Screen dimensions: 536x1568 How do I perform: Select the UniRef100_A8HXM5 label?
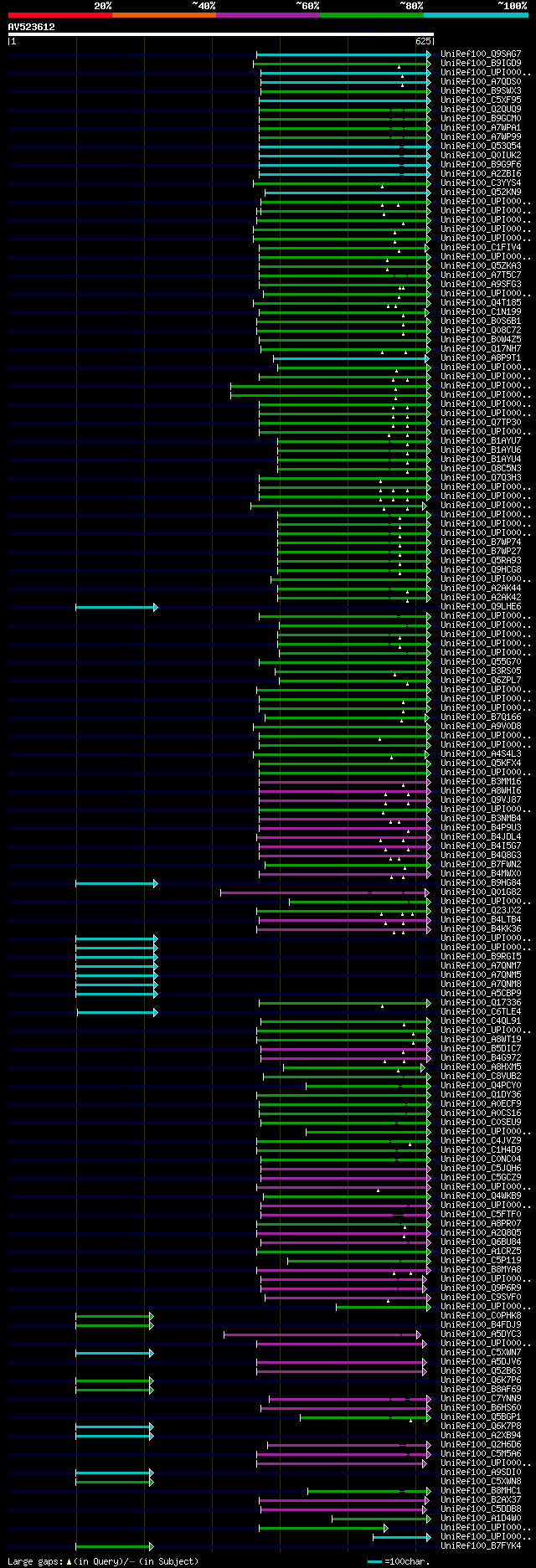(x=481, y=1067)
